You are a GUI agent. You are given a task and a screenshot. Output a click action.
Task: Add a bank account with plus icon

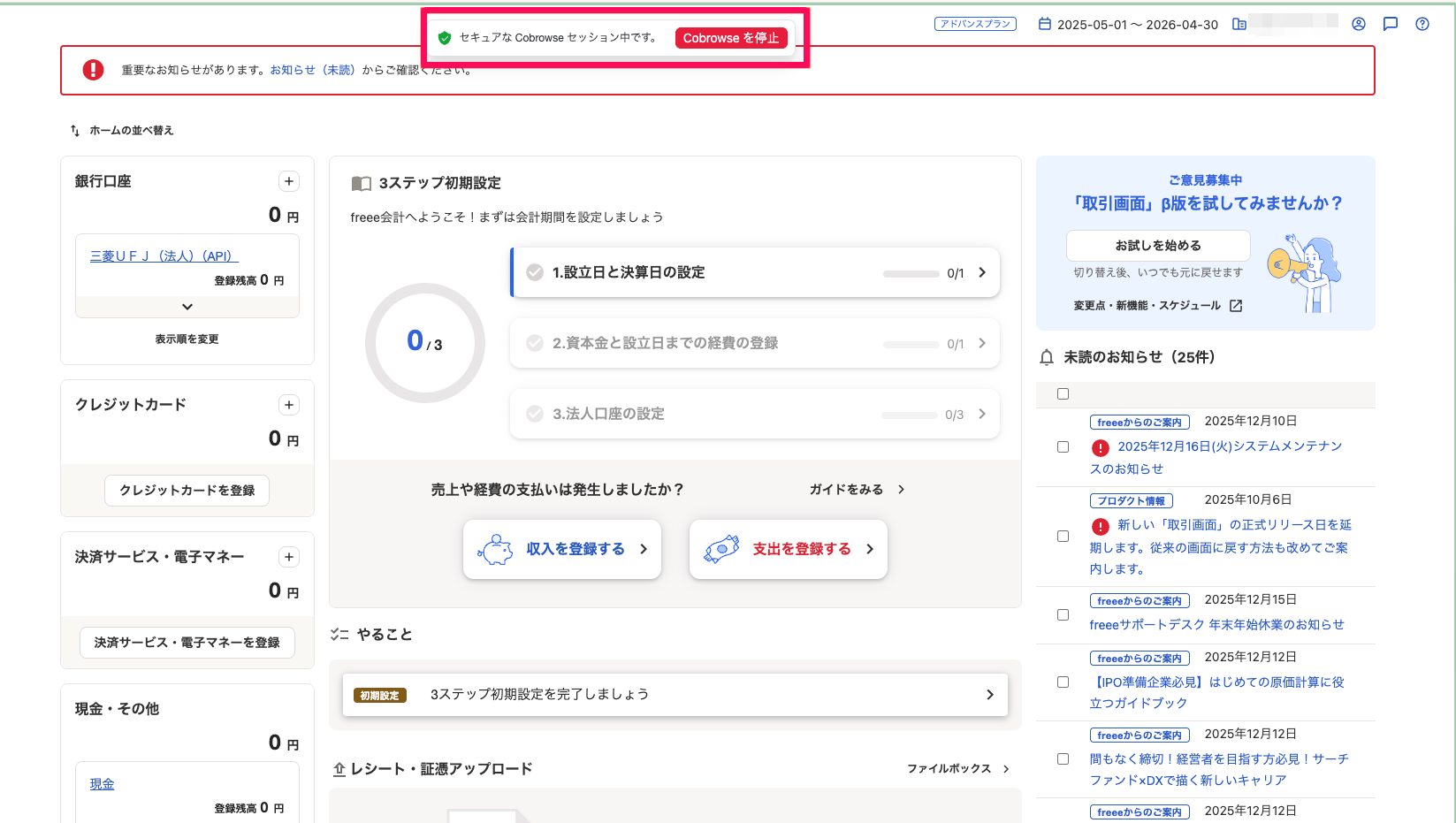click(289, 181)
